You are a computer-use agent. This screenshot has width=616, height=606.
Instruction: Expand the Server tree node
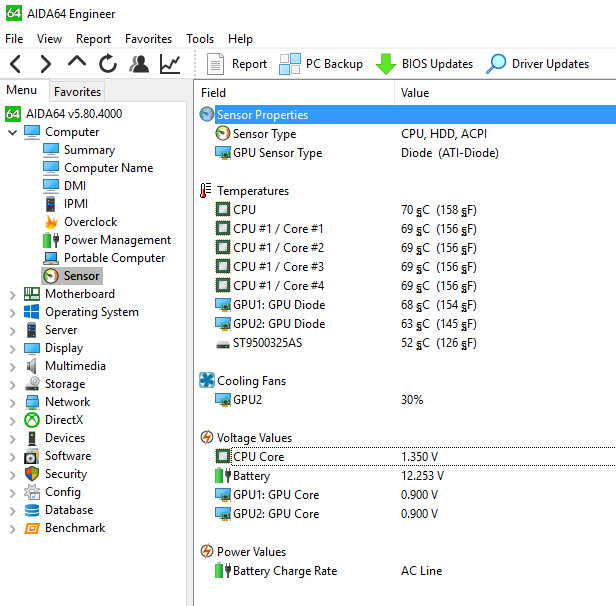(x=13, y=331)
